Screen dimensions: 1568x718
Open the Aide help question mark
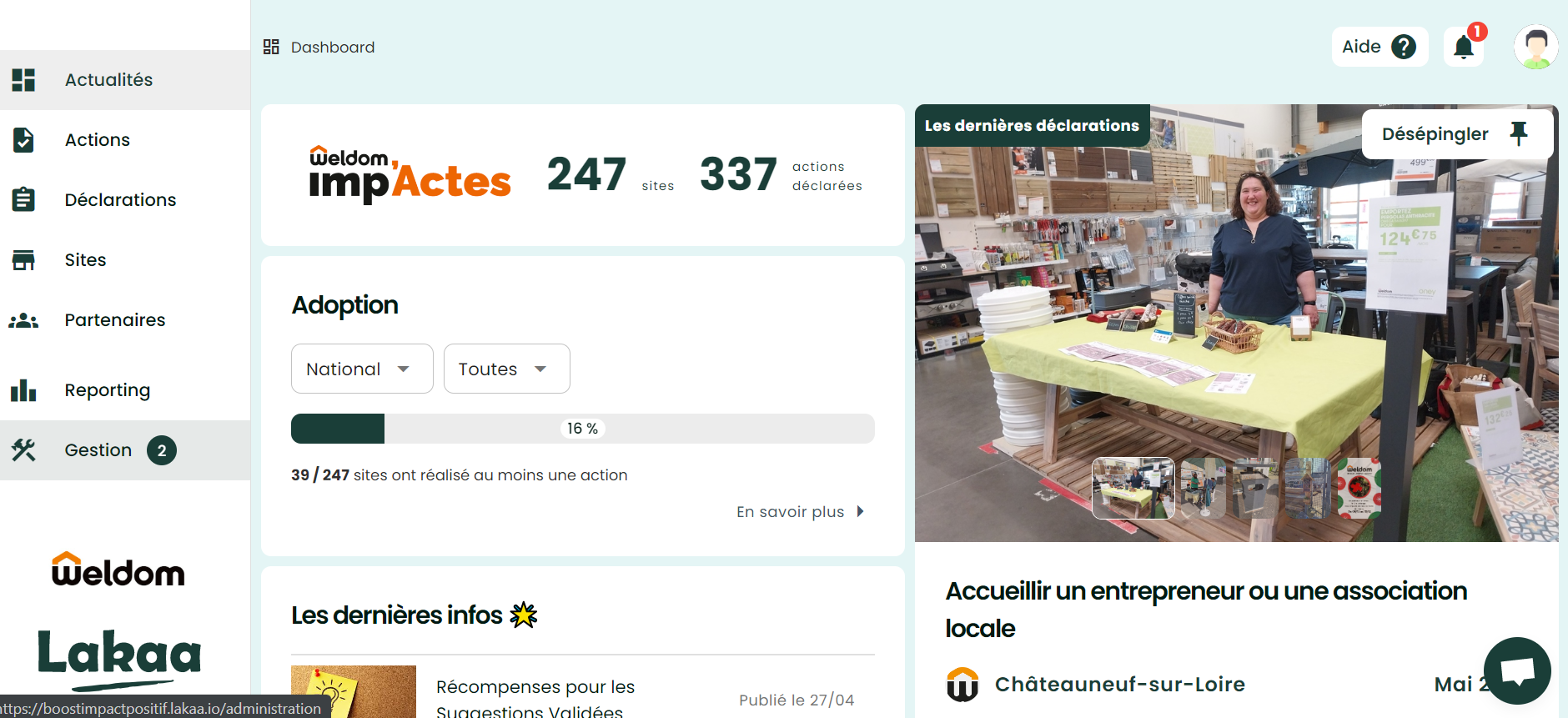[1405, 47]
